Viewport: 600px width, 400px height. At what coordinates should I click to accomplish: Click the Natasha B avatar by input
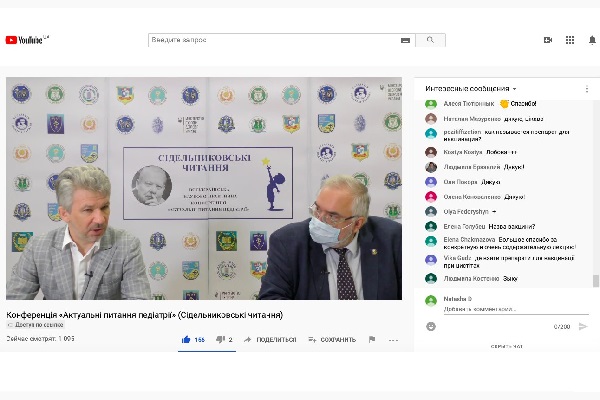(431, 300)
